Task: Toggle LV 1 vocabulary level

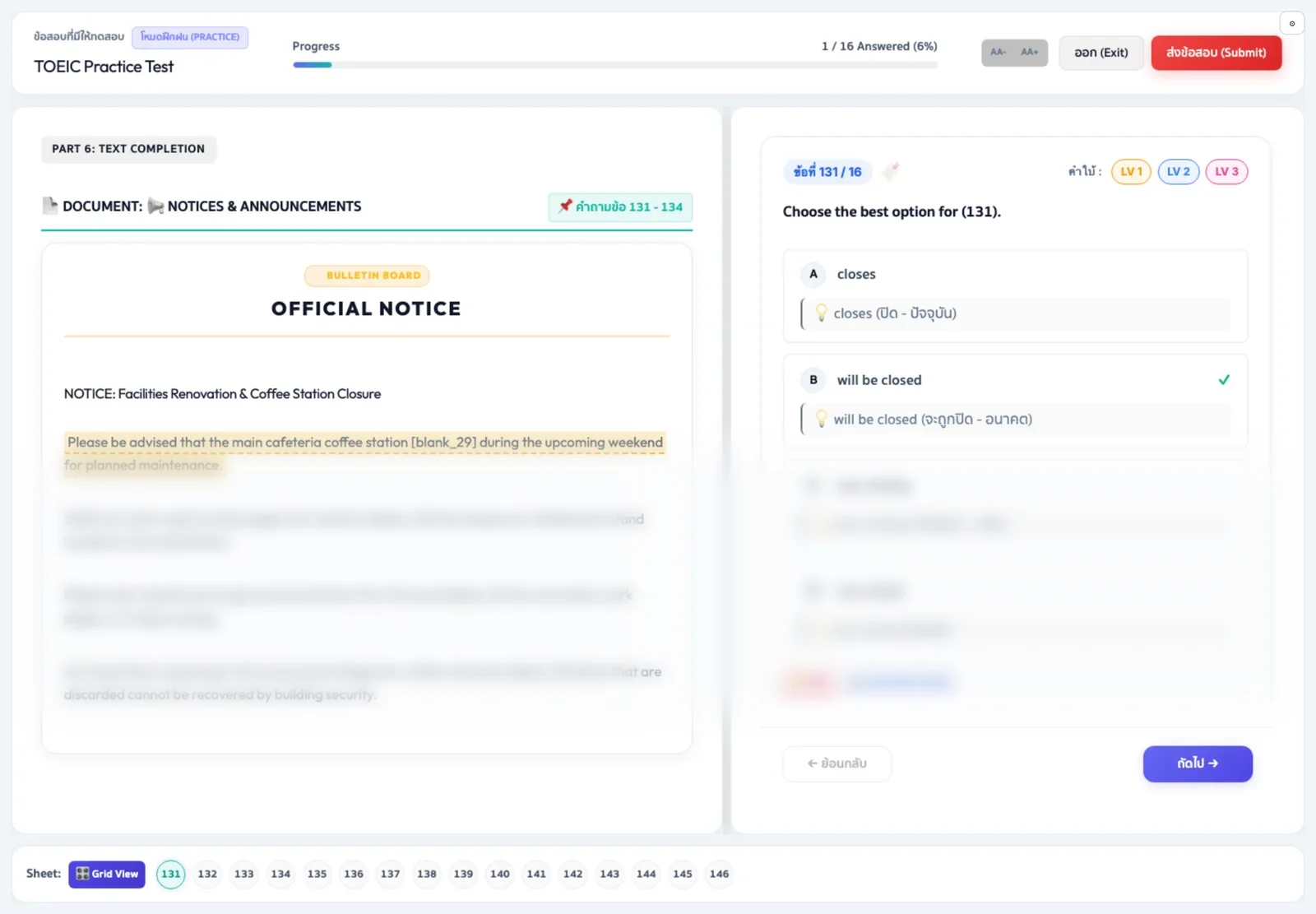Action: click(x=1131, y=172)
